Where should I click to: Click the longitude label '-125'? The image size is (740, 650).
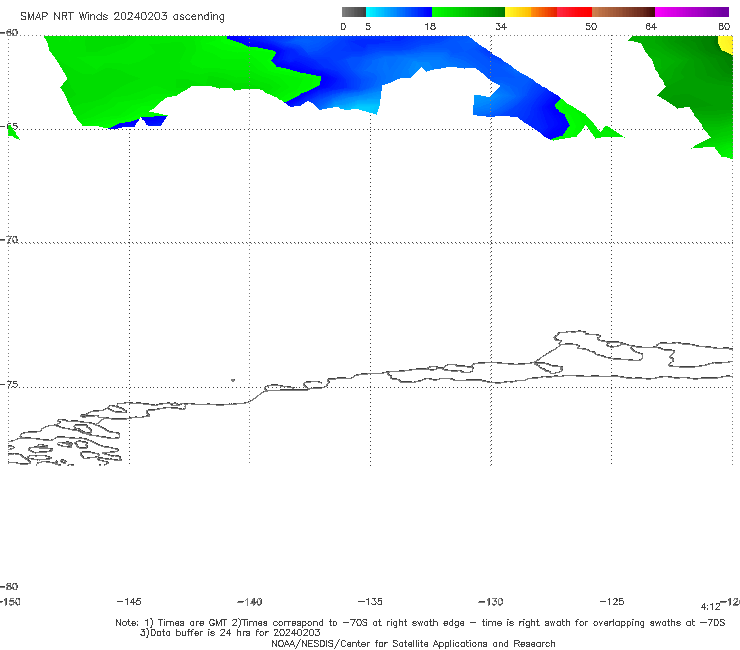point(612,601)
